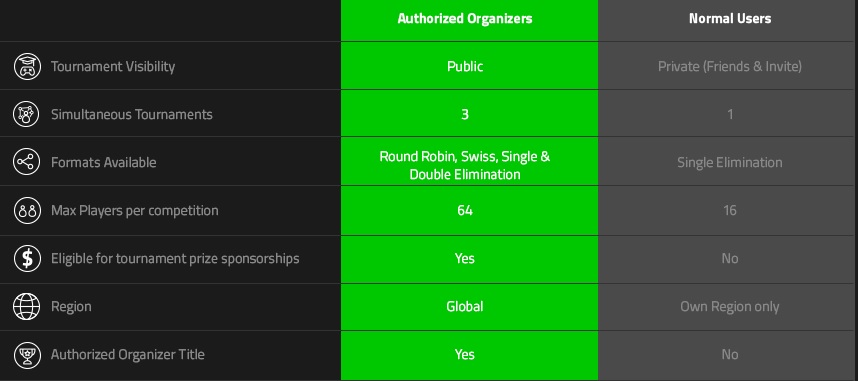
Task: Click the 64 max players value
Action: (x=465, y=210)
